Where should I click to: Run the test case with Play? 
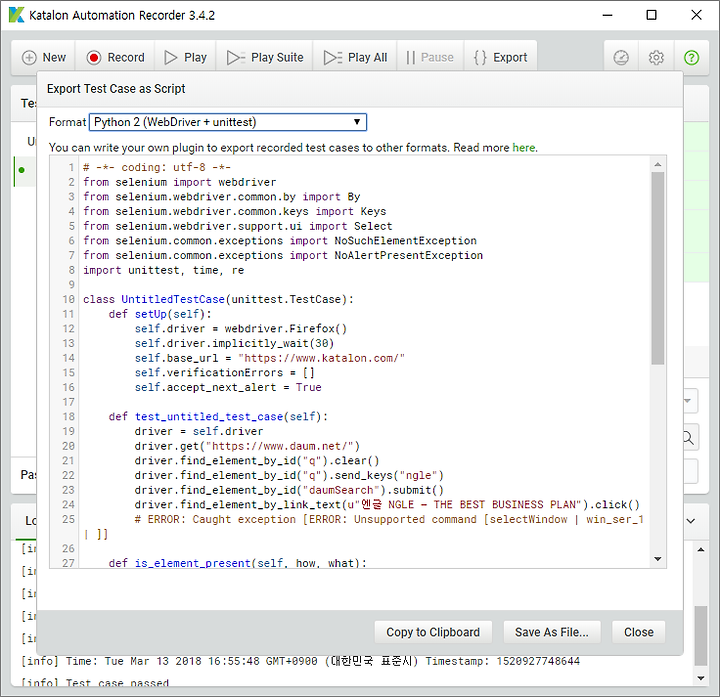(186, 57)
